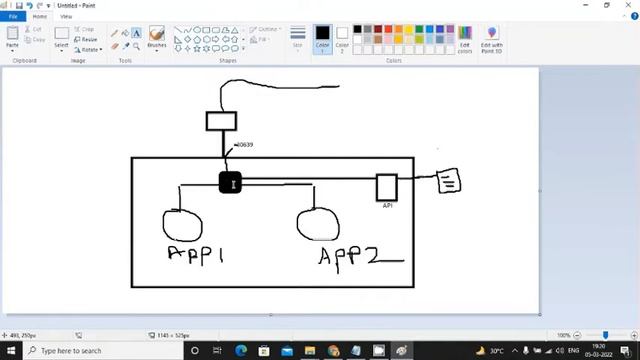Collapse the ribbon with the chevron

click(x=624, y=16)
